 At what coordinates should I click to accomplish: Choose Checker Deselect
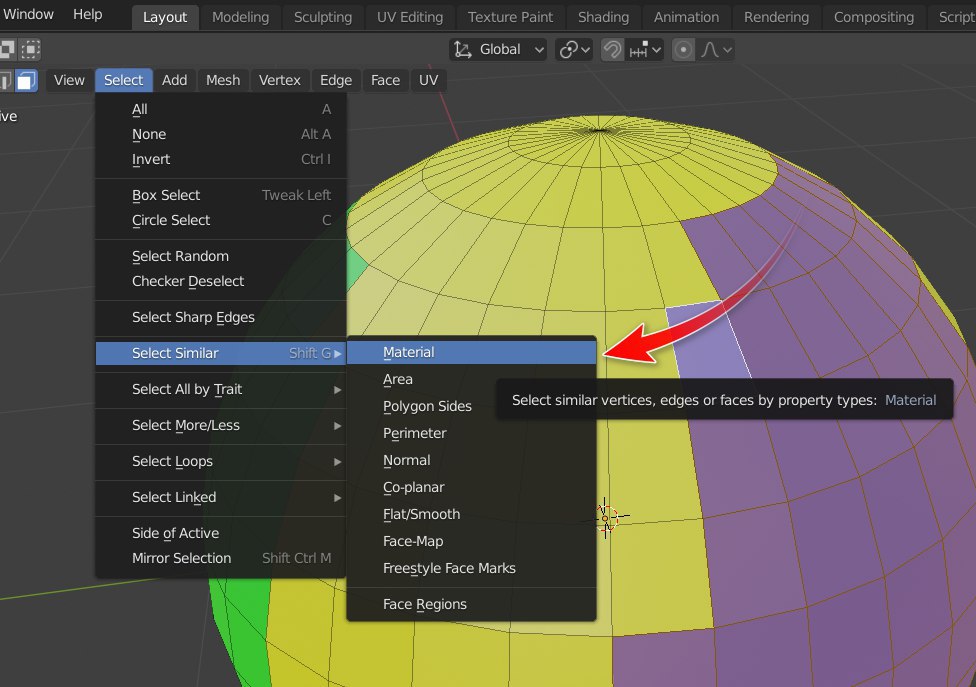[221, 281]
